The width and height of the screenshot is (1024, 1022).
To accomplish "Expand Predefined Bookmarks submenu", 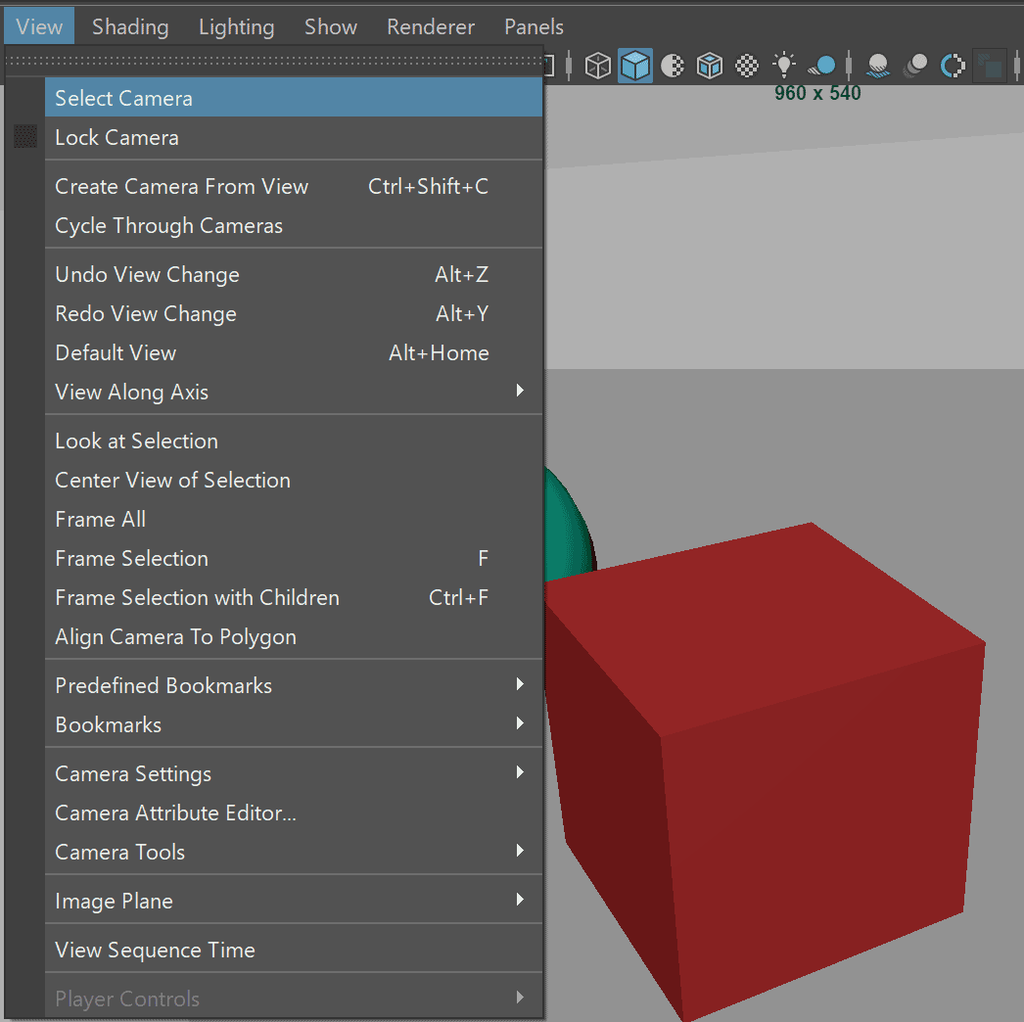I will [294, 686].
